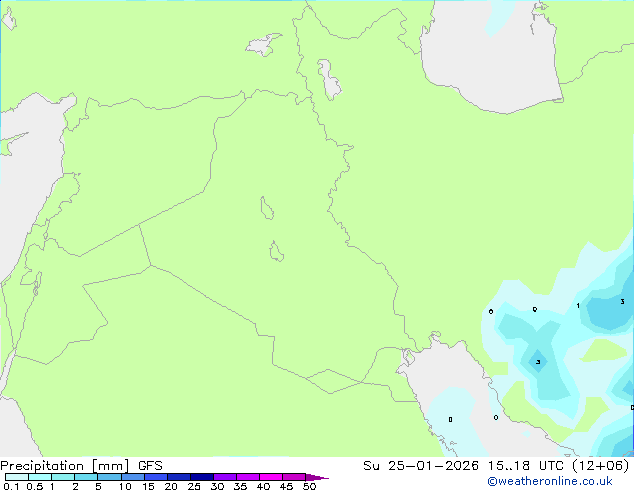Image resolution: width=634 pixels, height=490 pixels.
Task: Click legend scale value '0.1'
Action: point(11,486)
